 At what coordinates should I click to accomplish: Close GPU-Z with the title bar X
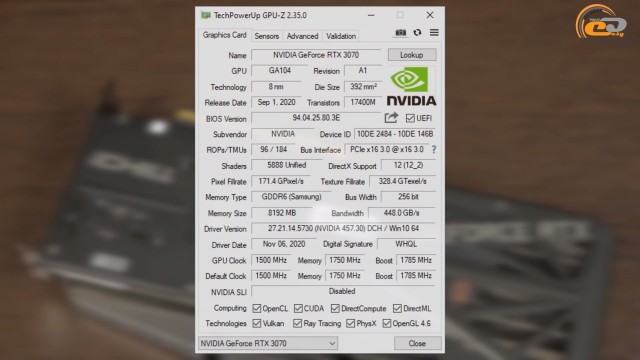[430, 15]
